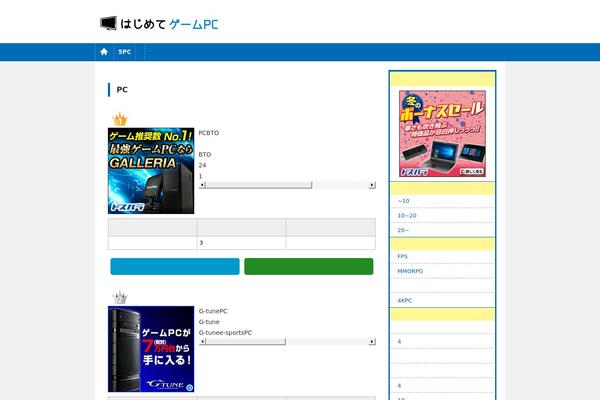Open the GALLERIA game PC banner
The image size is (600, 400).
151,171
